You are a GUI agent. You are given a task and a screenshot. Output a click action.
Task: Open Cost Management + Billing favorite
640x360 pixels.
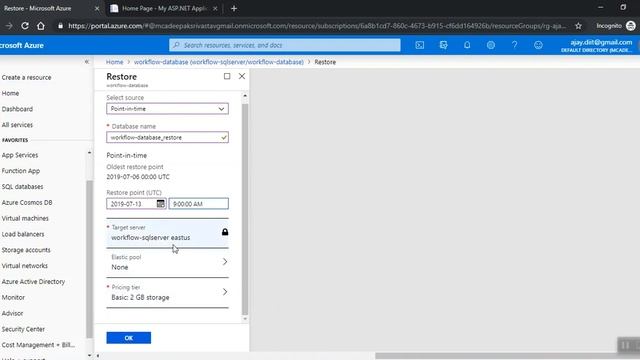pyautogui.click(x=38, y=345)
